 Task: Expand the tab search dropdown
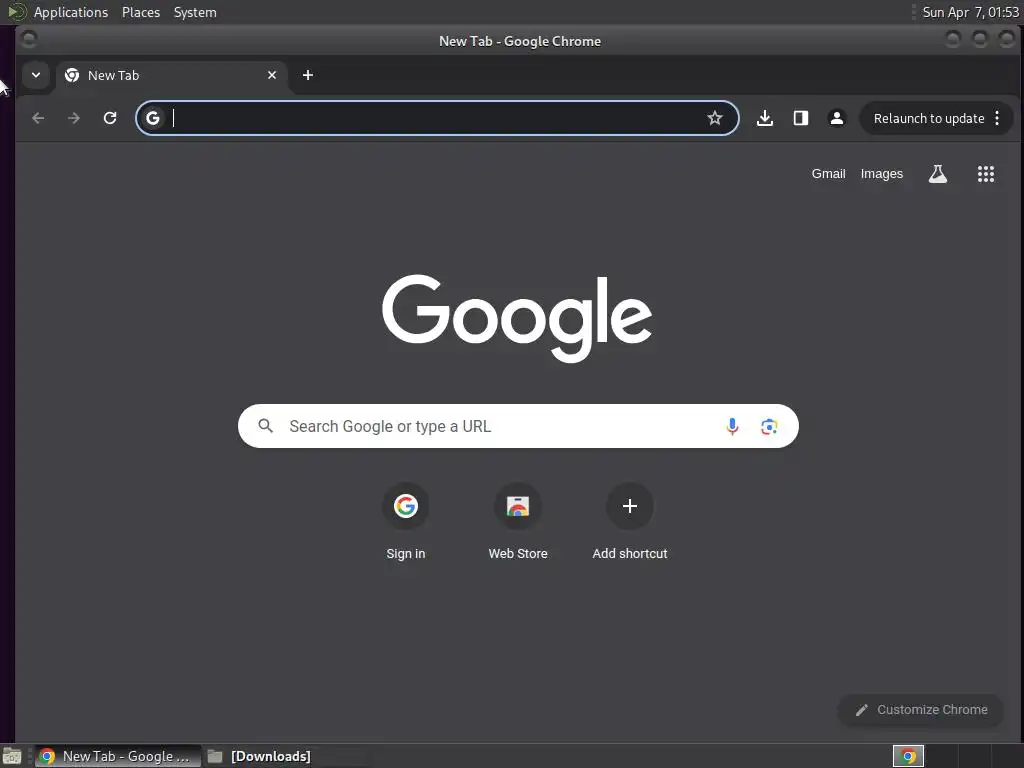click(x=36, y=75)
